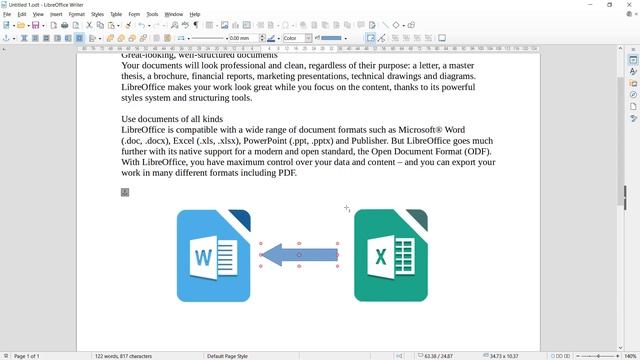640x360 pixels.
Task: Open the File menu
Action: 7,14
